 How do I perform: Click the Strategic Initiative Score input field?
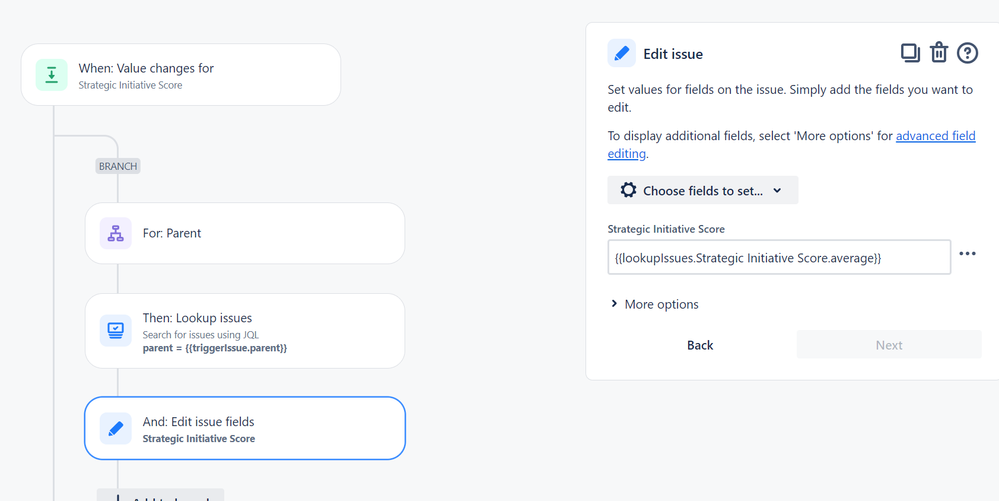(x=778, y=258)
